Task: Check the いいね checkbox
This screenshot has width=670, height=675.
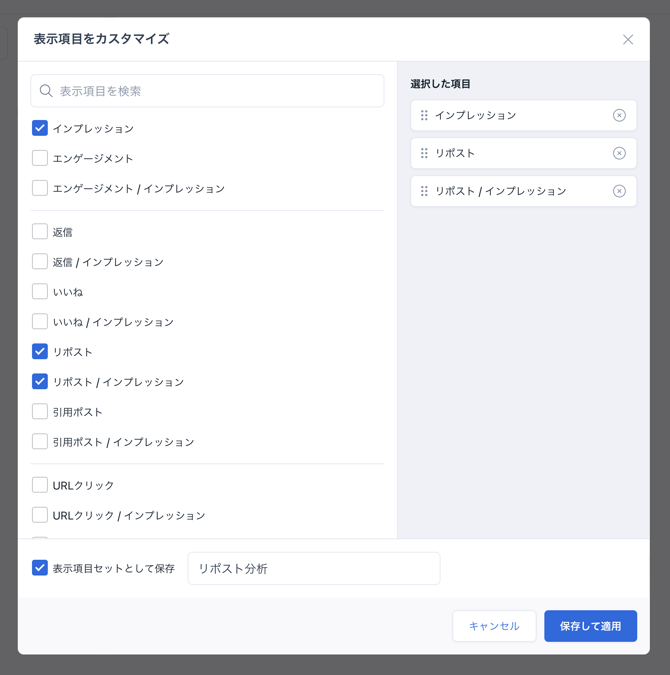Action: pyautogui.click(x=40, y=292)
